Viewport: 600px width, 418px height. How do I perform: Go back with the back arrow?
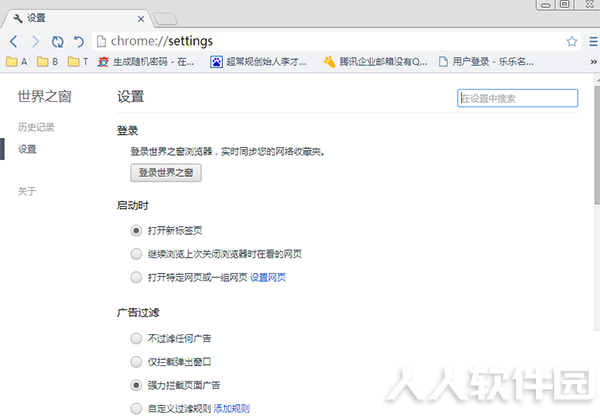tap(14, 41)
